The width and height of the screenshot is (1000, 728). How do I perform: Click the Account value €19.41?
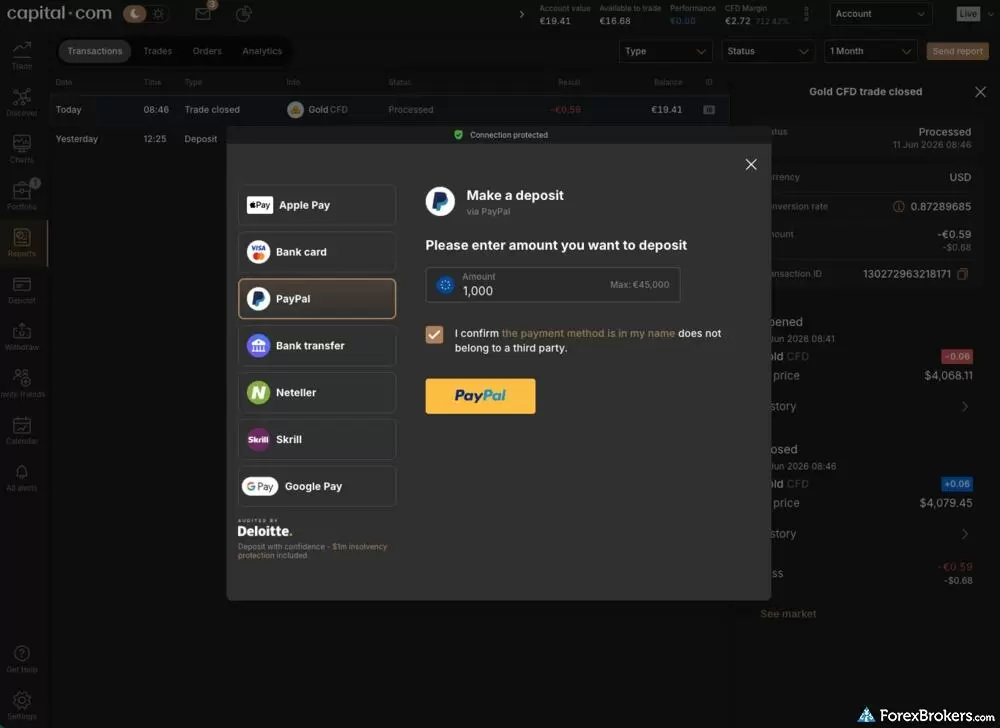click(x=555, y=21)
